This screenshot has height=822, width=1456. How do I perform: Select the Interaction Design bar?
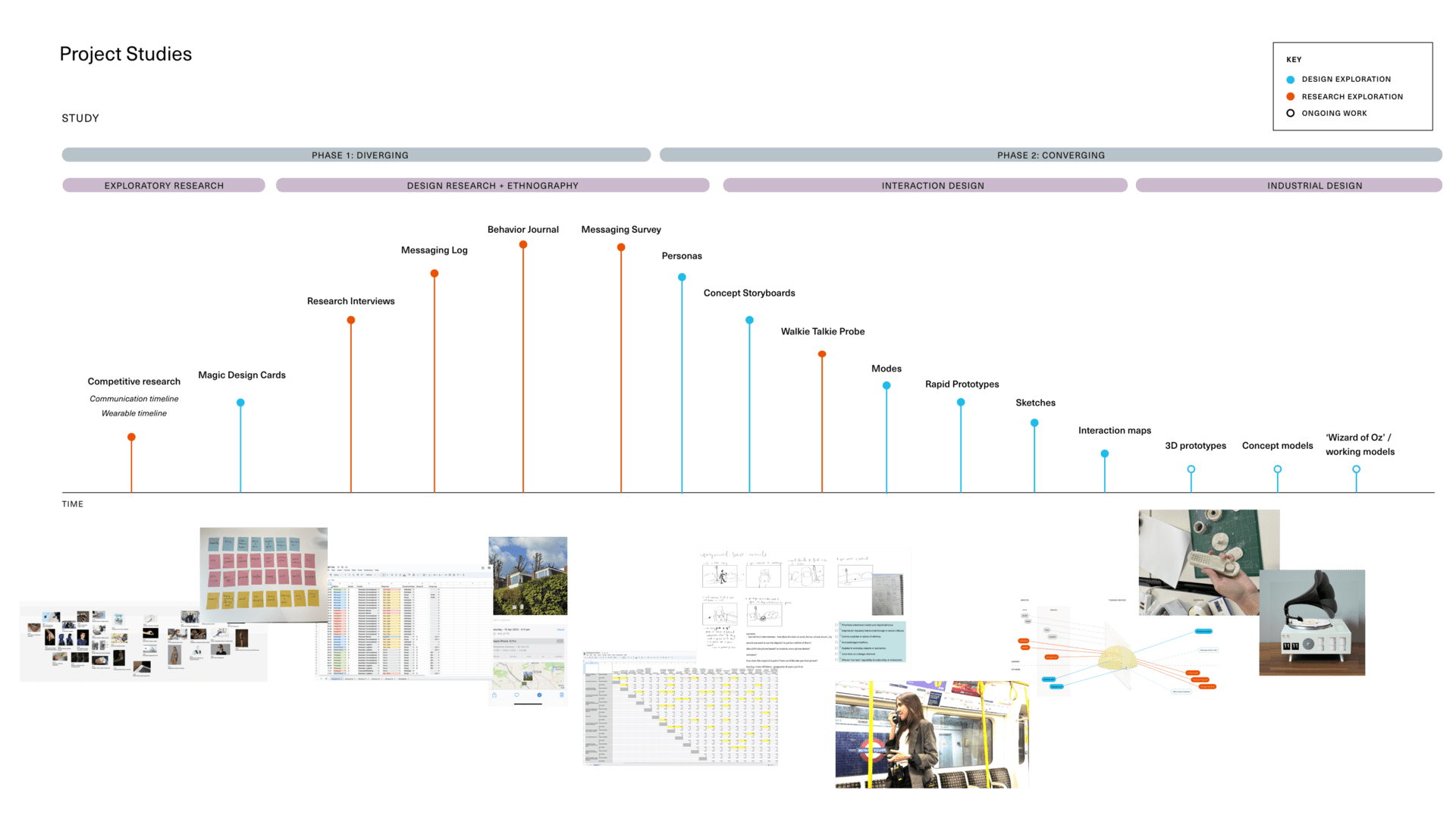[x=925, y=185]
